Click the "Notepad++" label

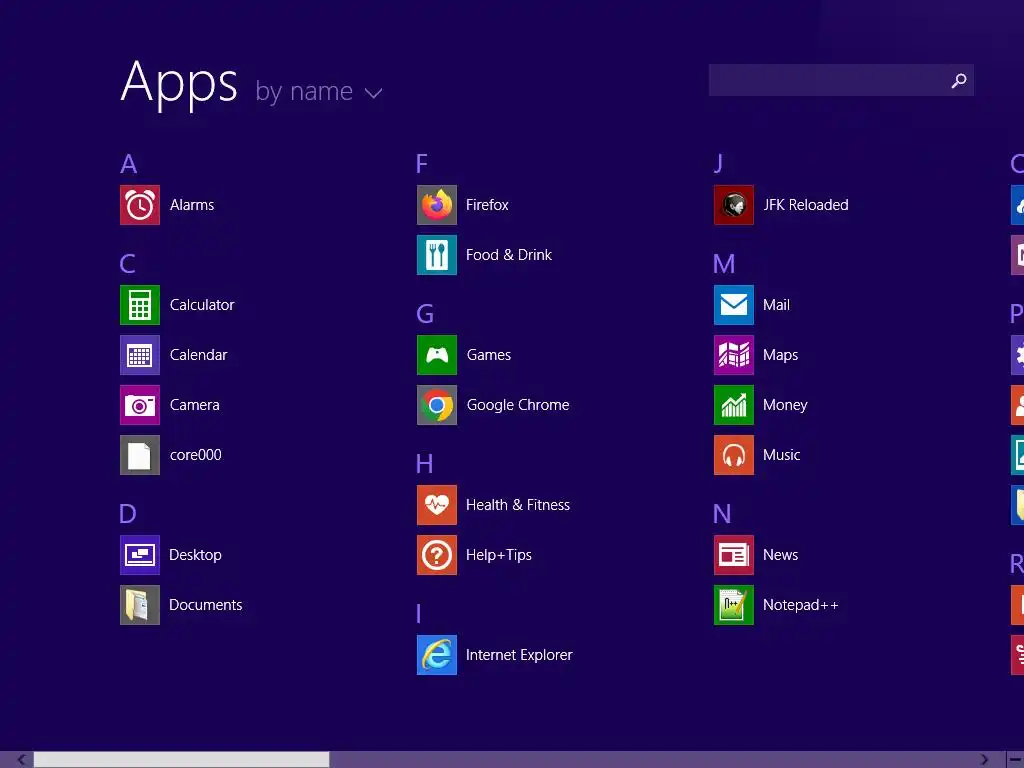(x=801, y=605)
